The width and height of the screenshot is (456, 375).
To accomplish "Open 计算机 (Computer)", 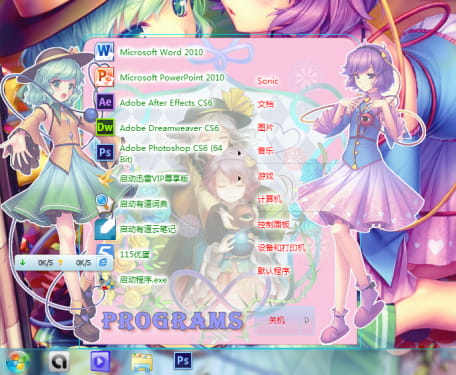I will point(270,199).
